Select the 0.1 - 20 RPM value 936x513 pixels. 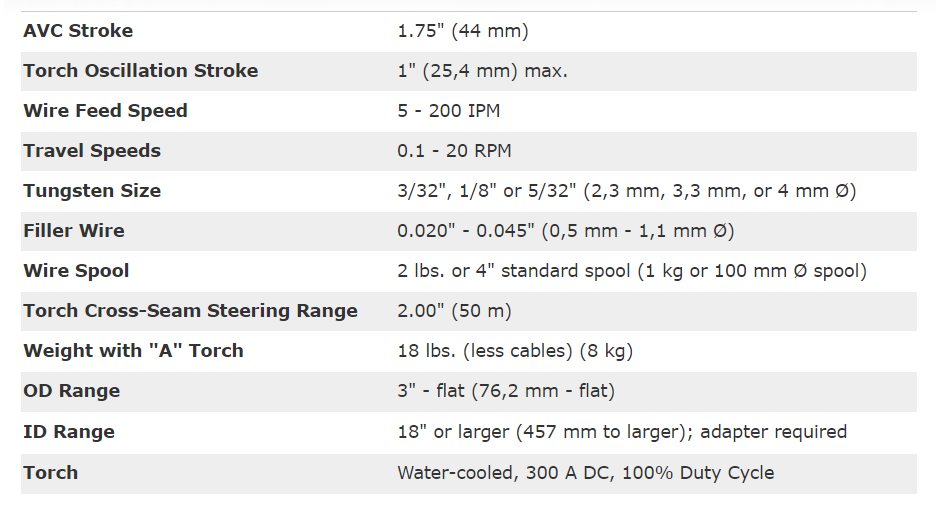click(x=454, y=150)
